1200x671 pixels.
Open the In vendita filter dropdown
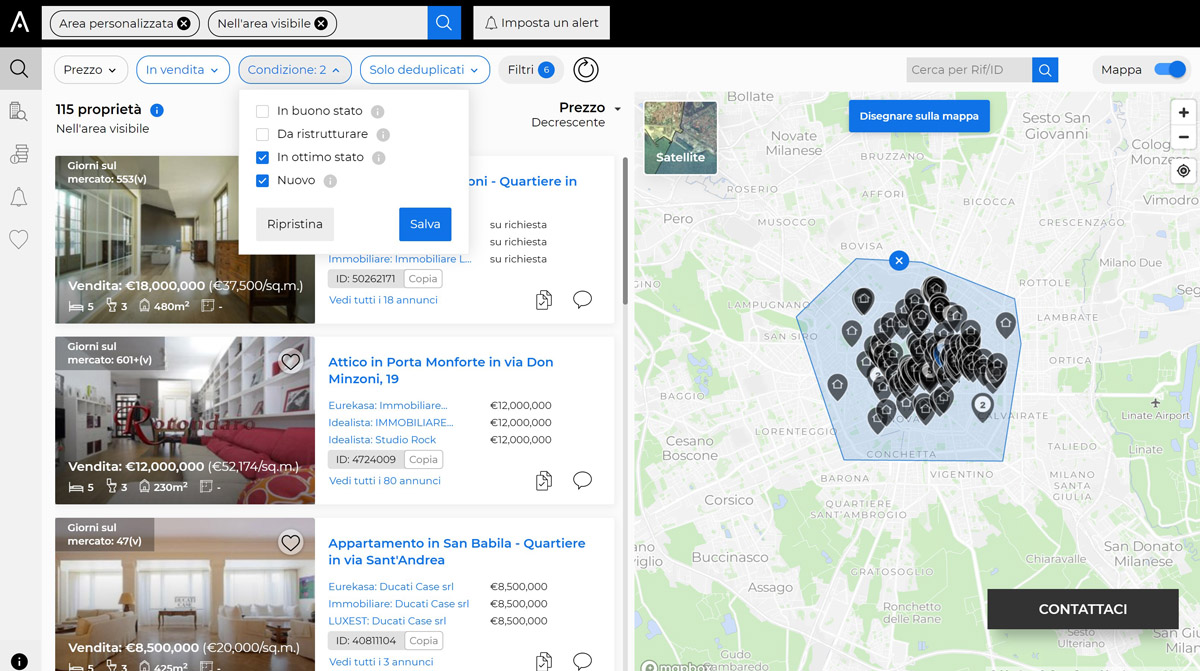point(184,70)
